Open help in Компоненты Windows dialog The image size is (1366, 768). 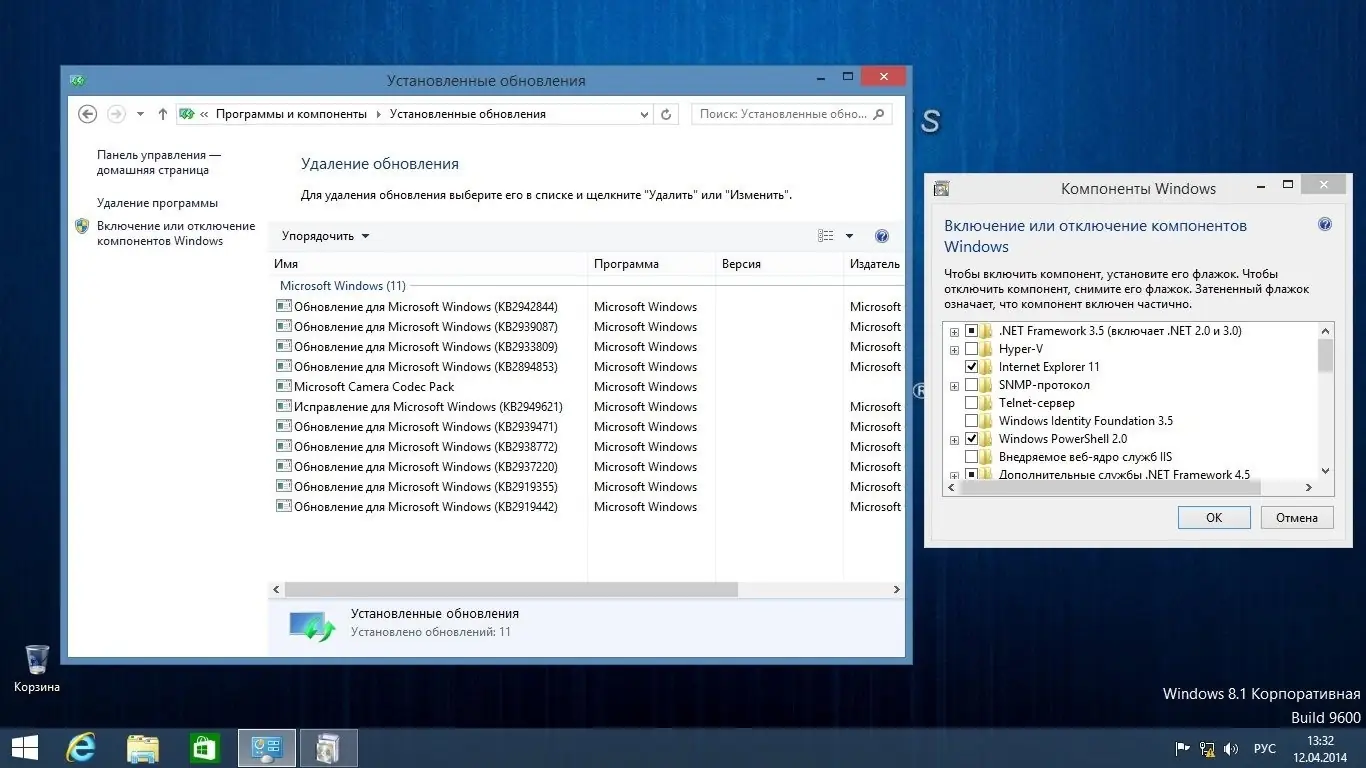tap(1325, 225)
